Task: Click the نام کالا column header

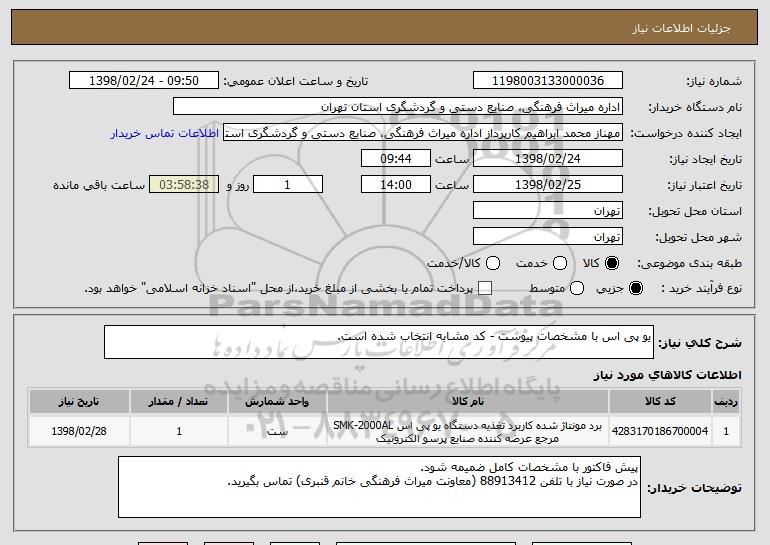Action: click(x=468, y=402)
